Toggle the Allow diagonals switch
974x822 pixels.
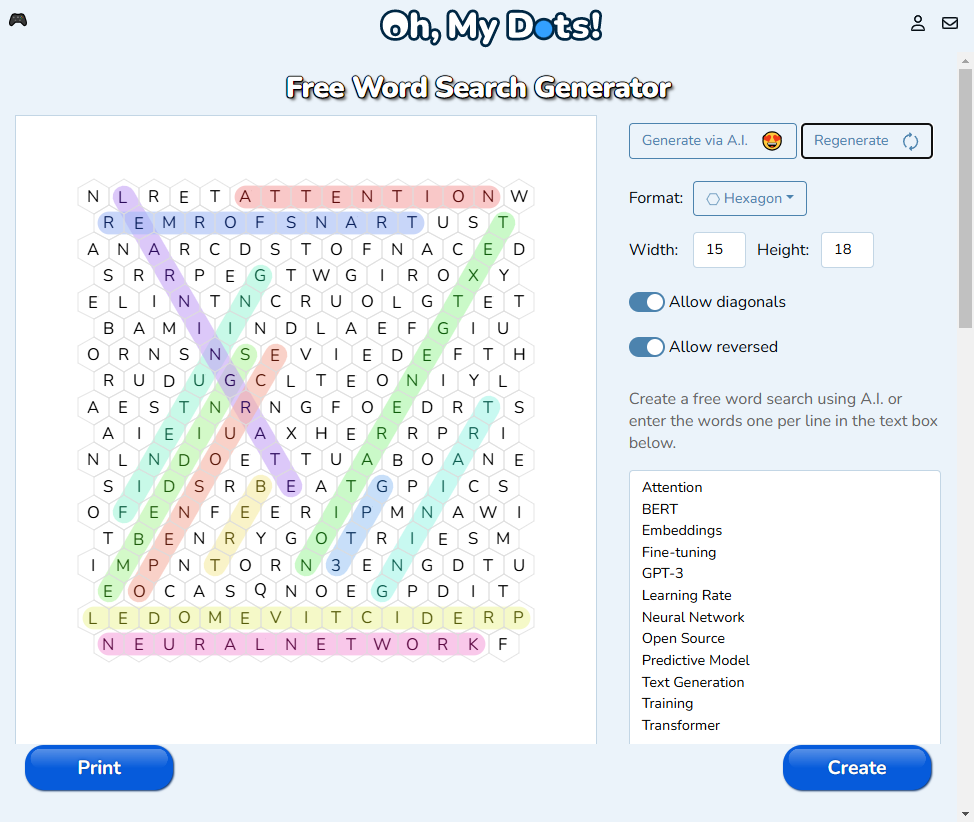[x=647, y=302]
